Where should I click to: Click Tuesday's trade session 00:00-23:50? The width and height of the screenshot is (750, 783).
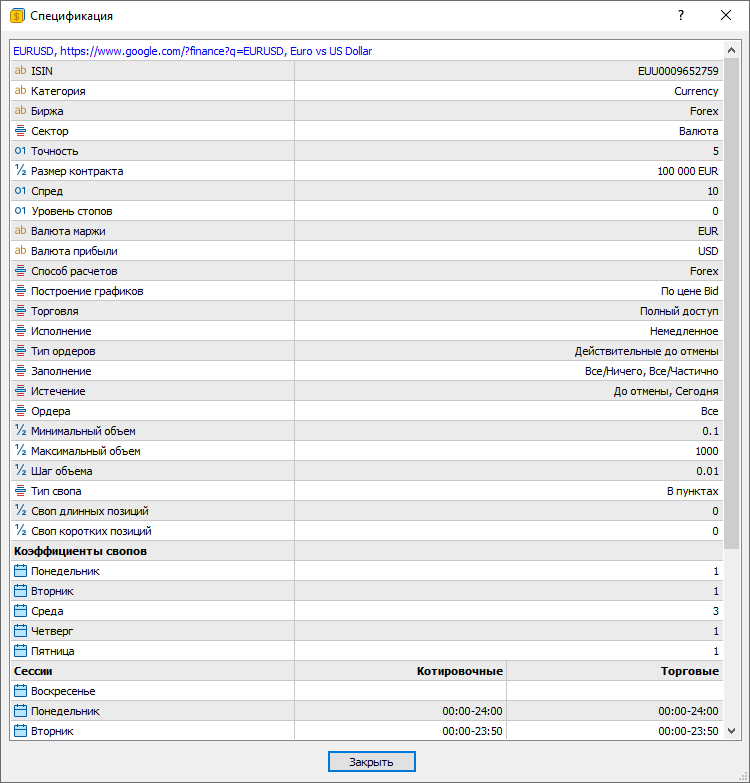[x=688, y=731]
